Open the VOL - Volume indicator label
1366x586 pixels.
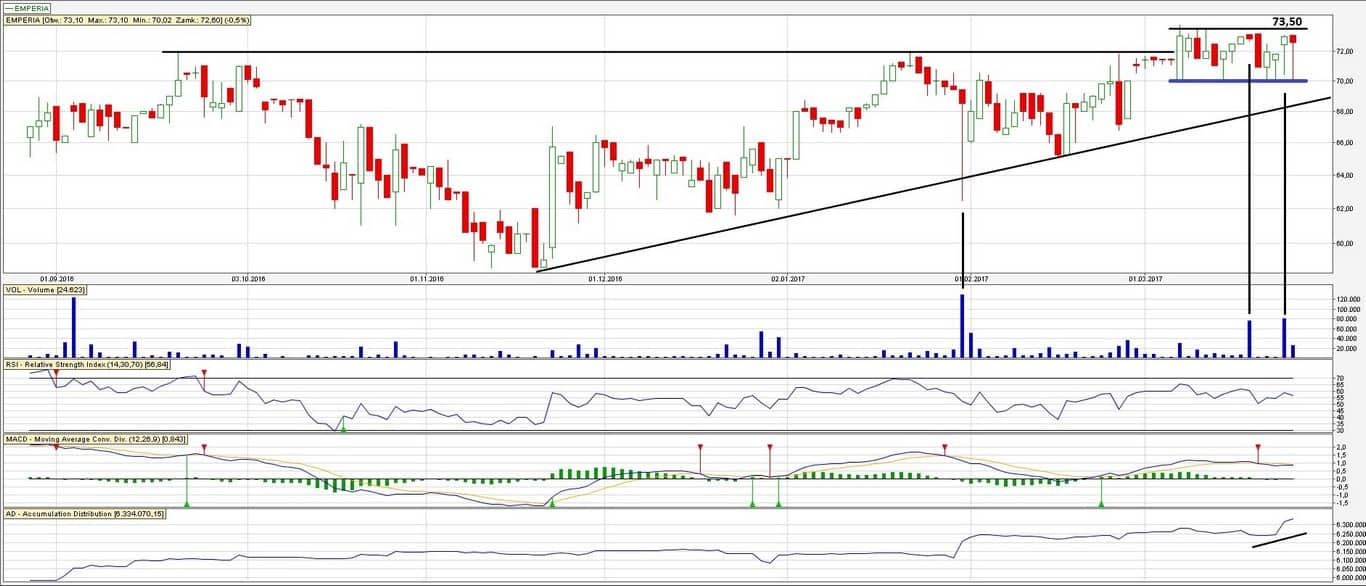(46, 290)
